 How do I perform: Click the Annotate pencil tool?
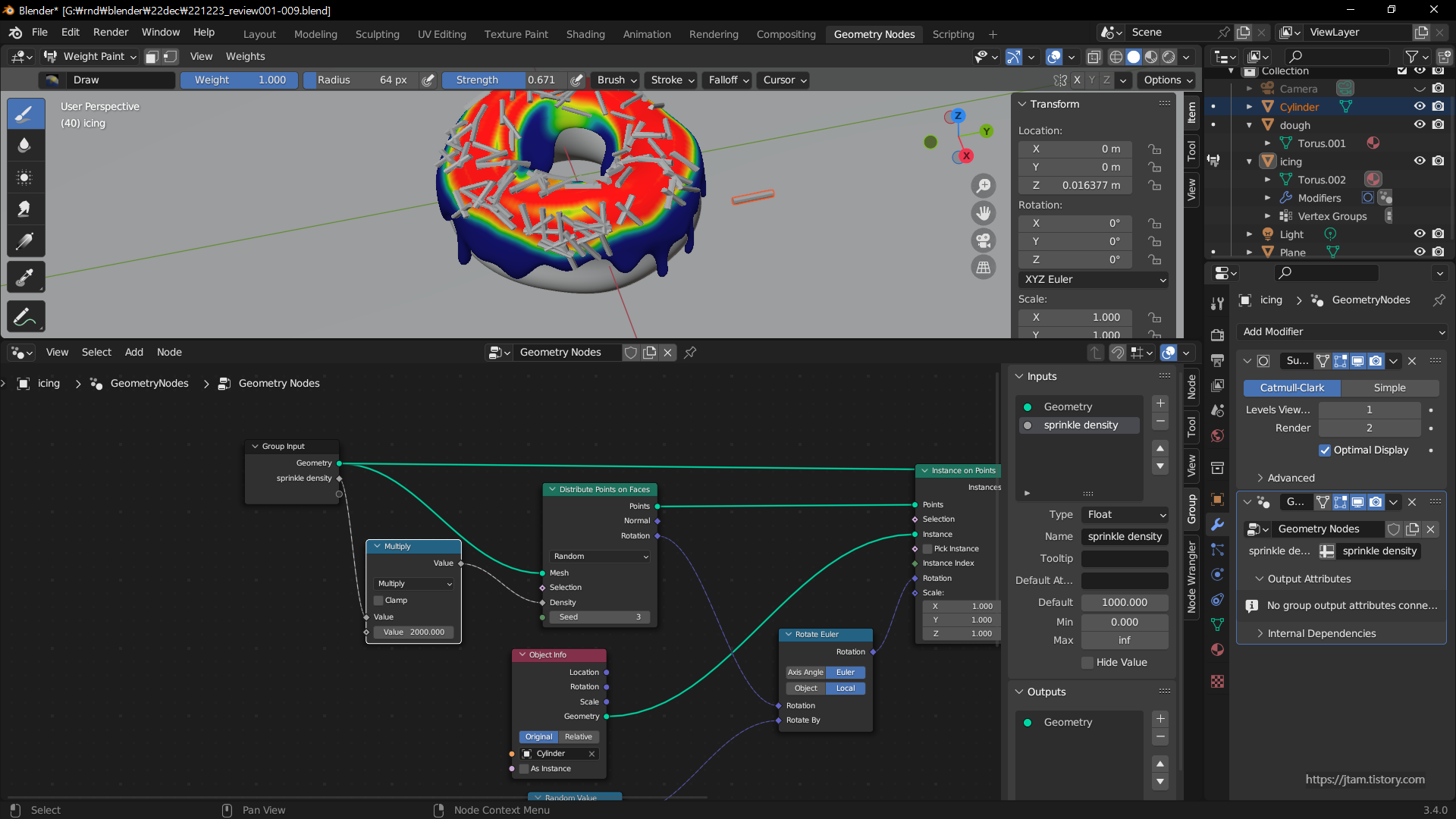[x=25, y=316]
